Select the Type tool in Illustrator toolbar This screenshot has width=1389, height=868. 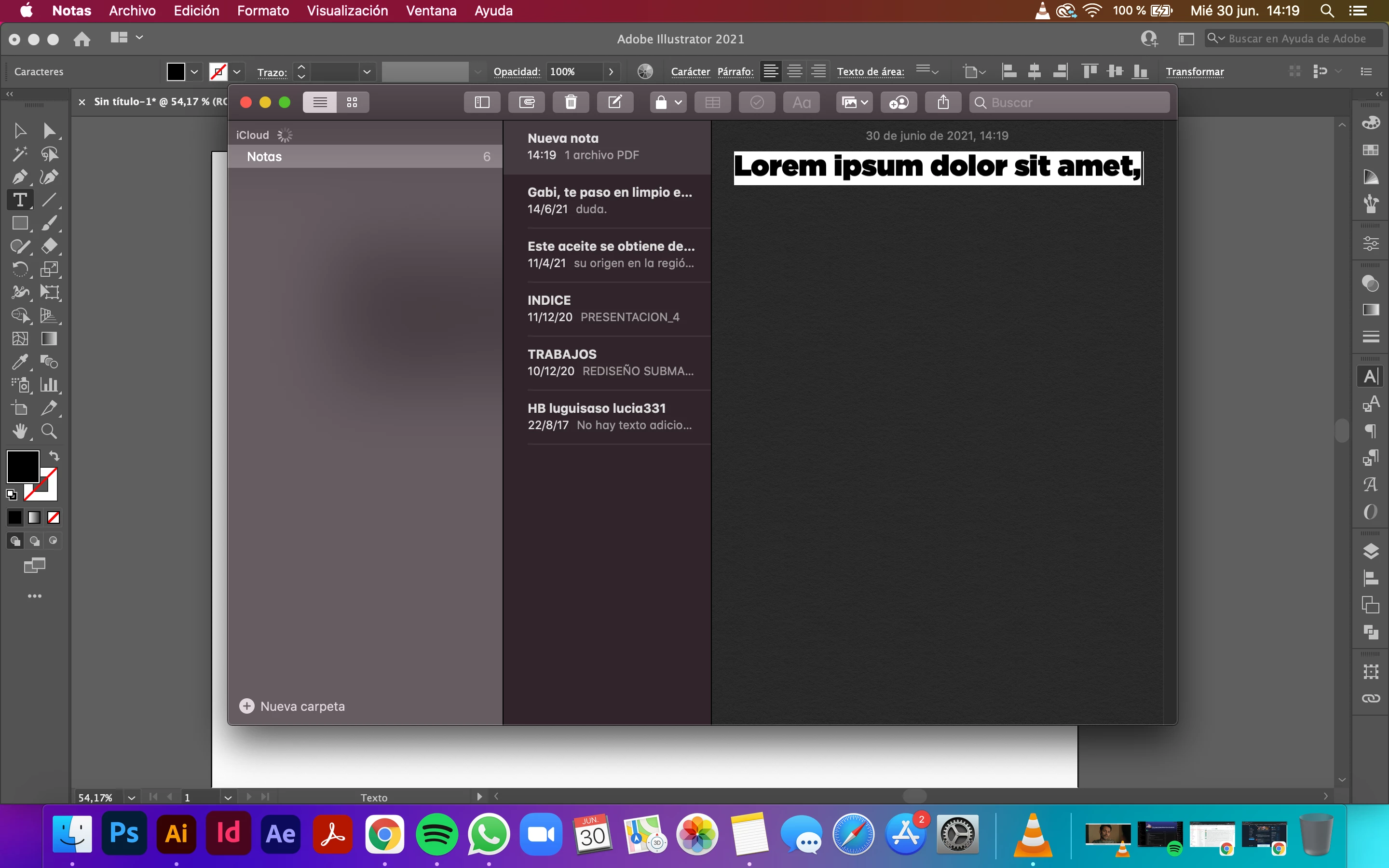(20, 200)
